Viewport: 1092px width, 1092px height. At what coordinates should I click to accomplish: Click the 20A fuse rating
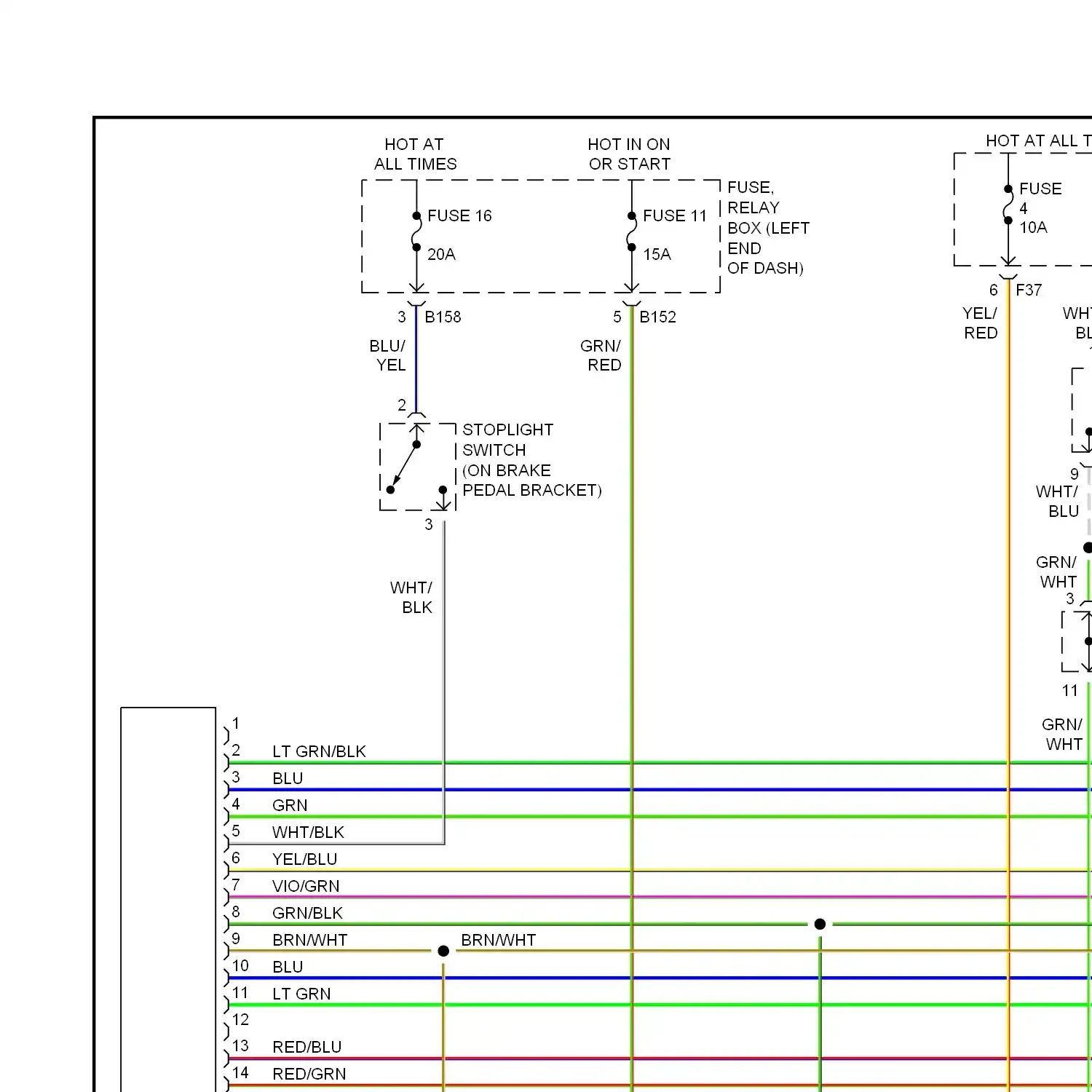click(x=441, y=255)
